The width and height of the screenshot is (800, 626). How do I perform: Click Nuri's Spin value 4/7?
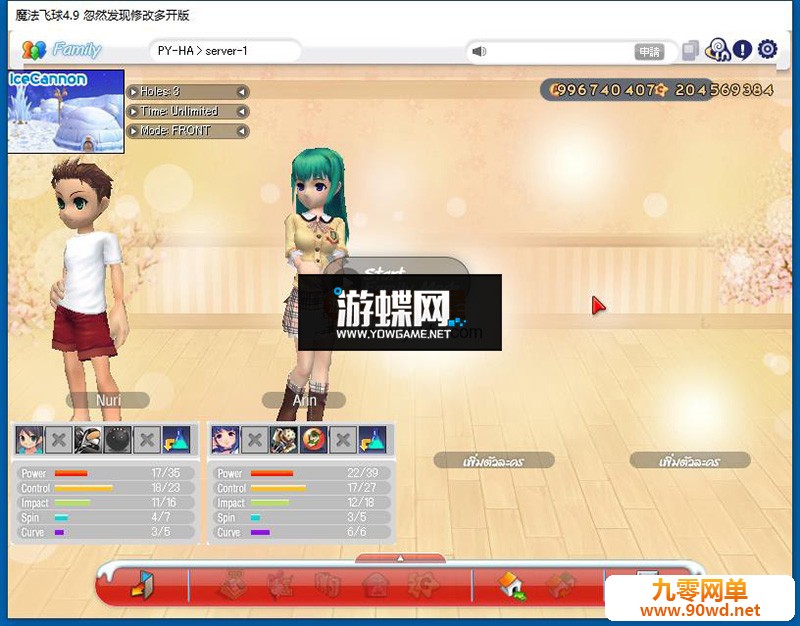tap(161, 517)
